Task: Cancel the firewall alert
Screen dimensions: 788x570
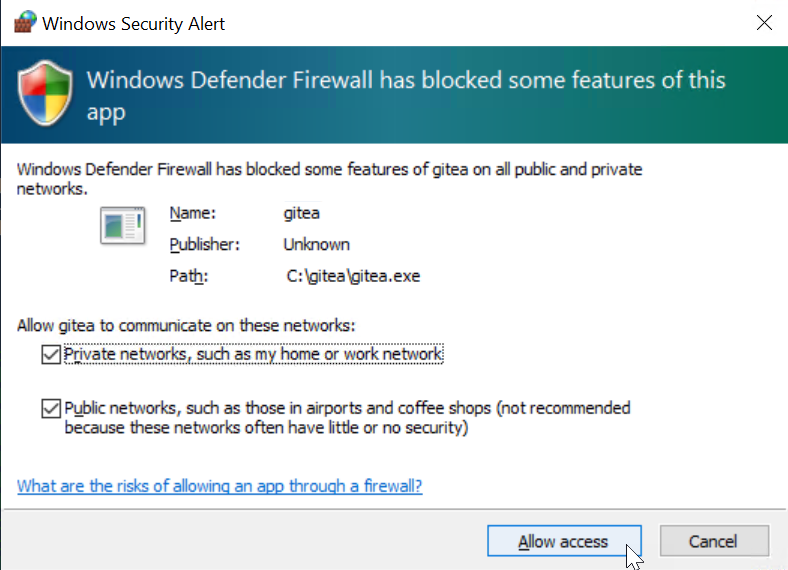Action: point(714,541)
